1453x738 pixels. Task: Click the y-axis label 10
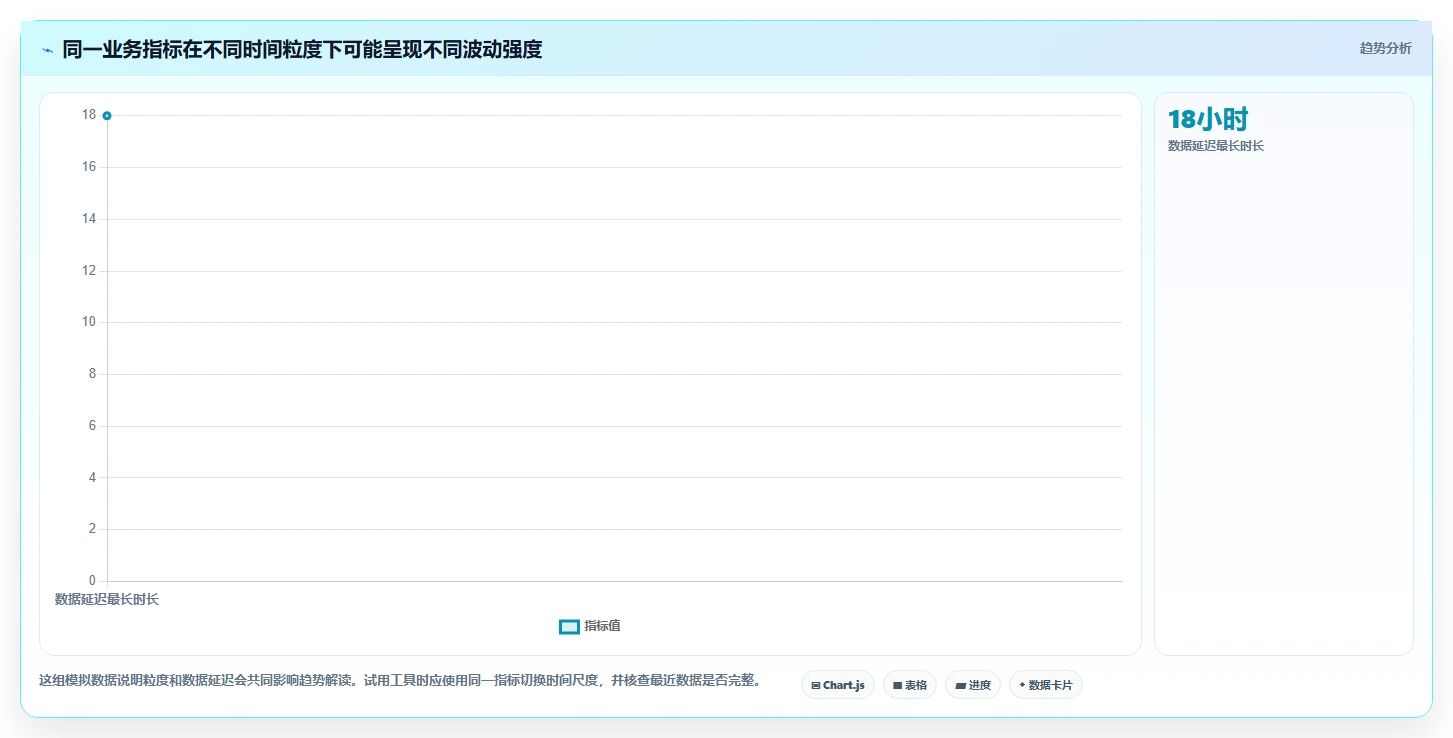89,322
